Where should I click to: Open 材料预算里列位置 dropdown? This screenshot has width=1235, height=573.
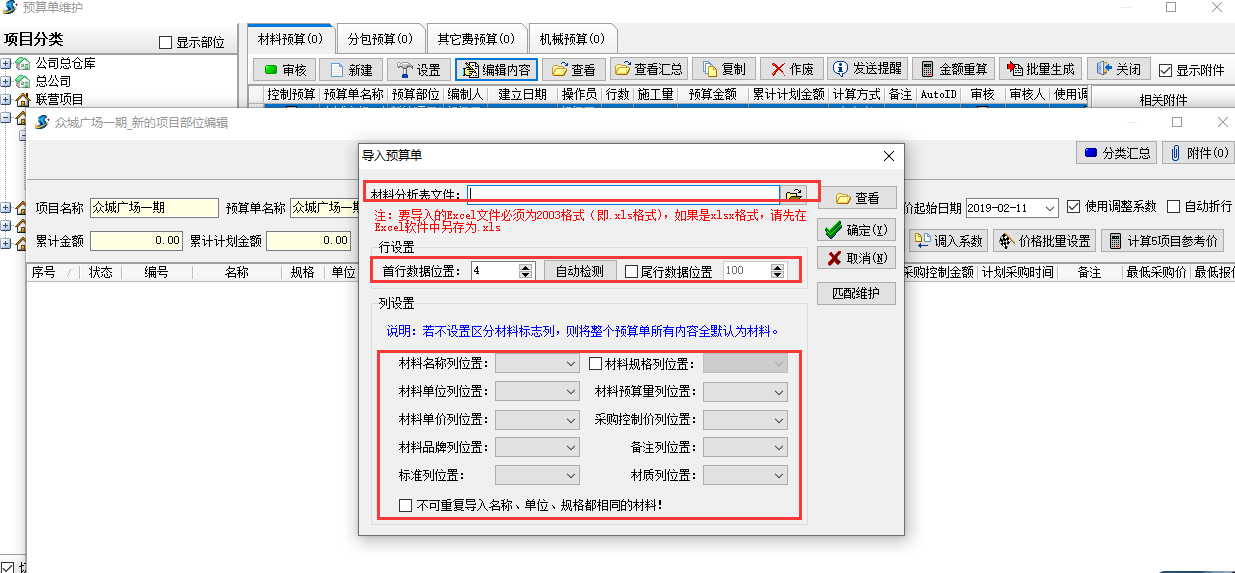pyautogui.click(x=745, y=392)
